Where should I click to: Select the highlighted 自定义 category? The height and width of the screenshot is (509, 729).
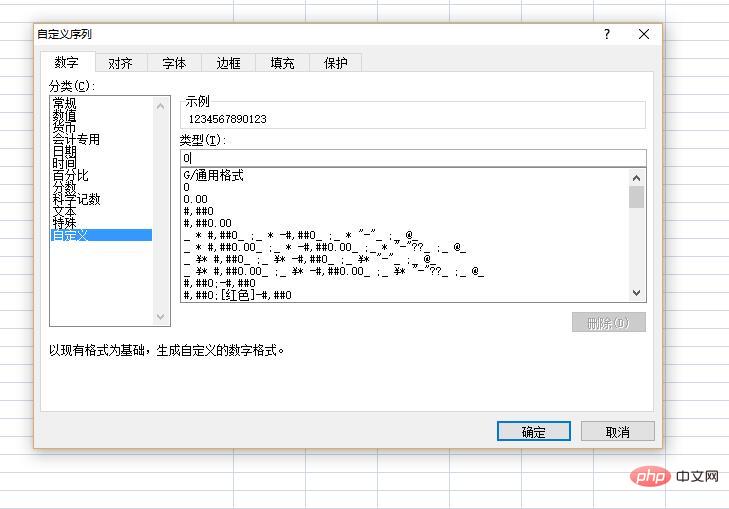pyautogui.click(x=101, y=235)
